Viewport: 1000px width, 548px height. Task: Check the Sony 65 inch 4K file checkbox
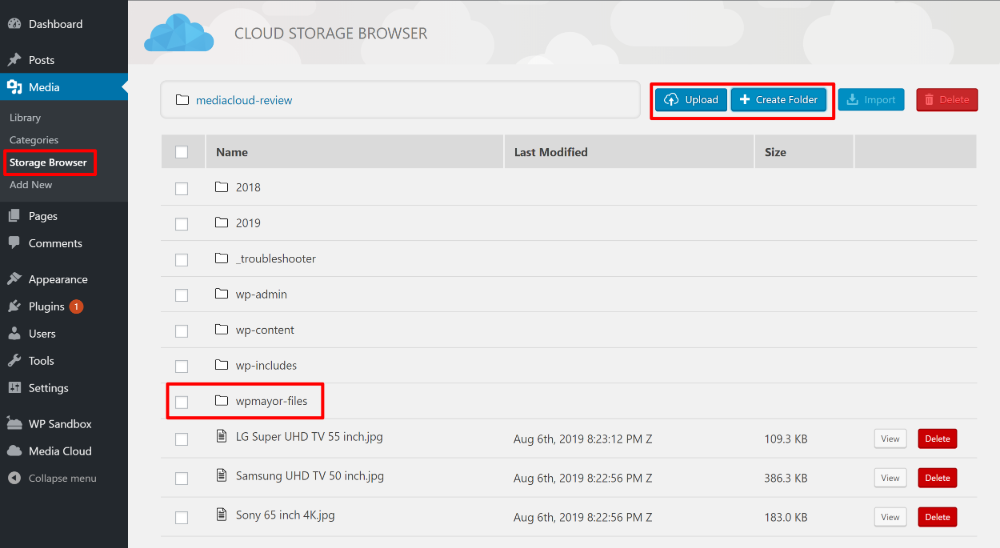coord(182,517)
